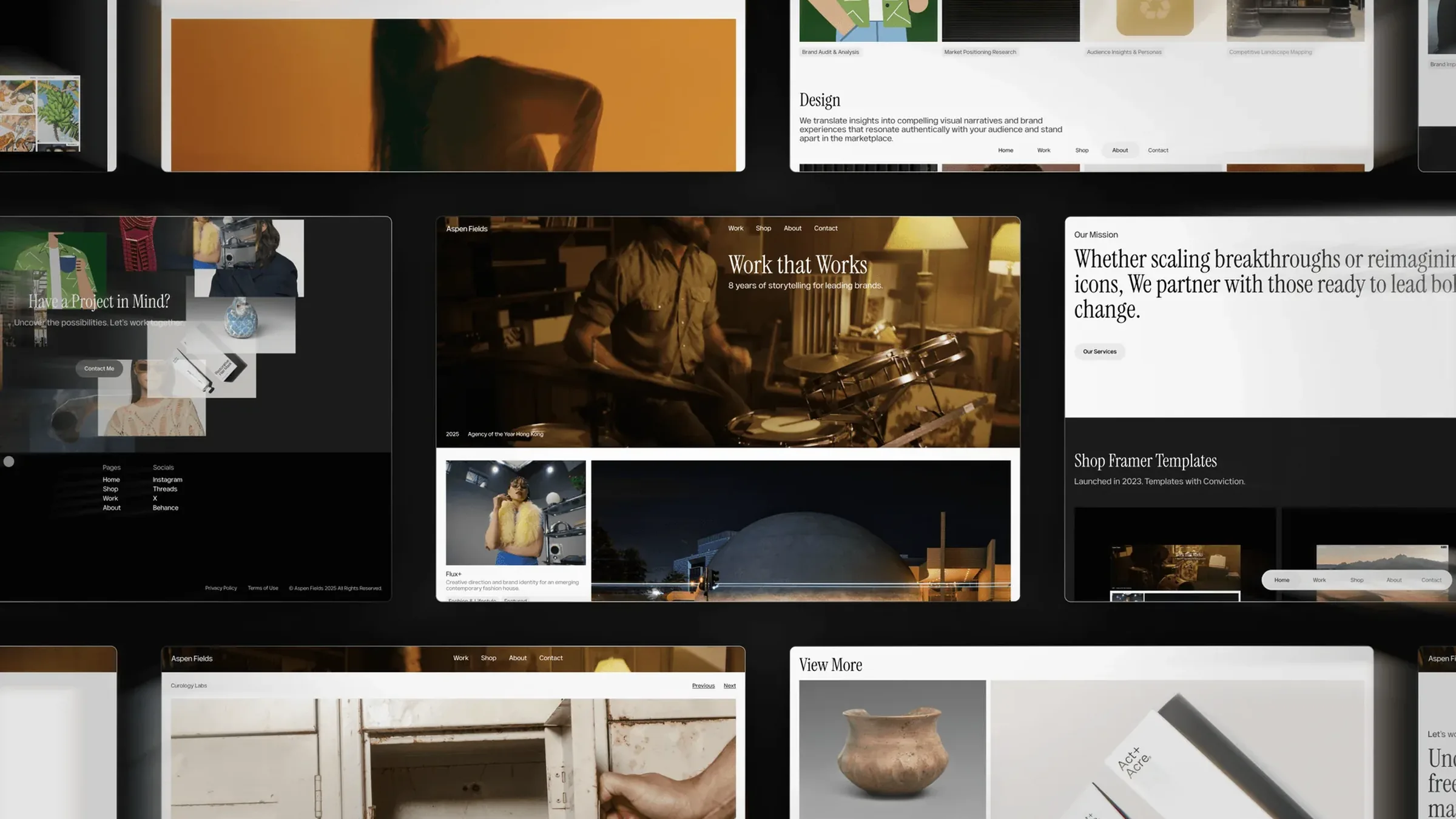This screenshot has height=819, width=1456.
Task: Select Shop in the Shop Framer Templates pill nav
Action: 1357,580
